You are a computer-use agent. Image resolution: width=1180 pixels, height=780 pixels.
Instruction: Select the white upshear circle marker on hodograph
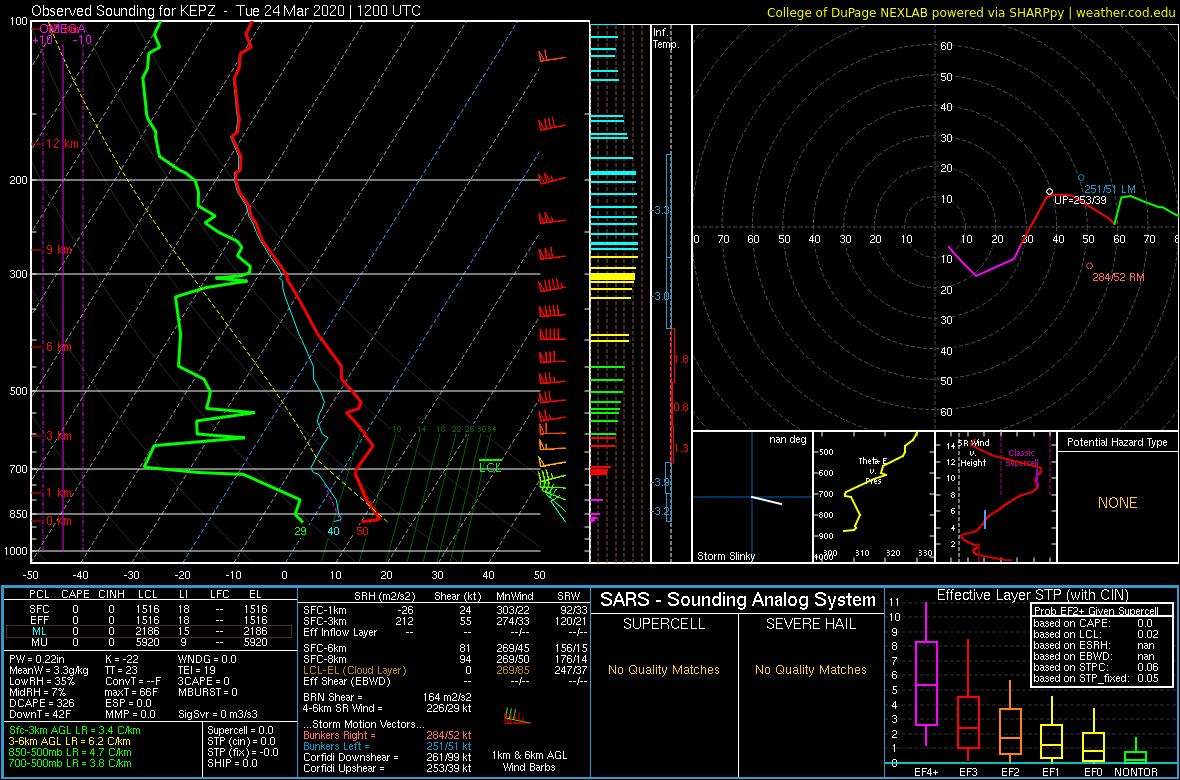tap(1049, 191)
